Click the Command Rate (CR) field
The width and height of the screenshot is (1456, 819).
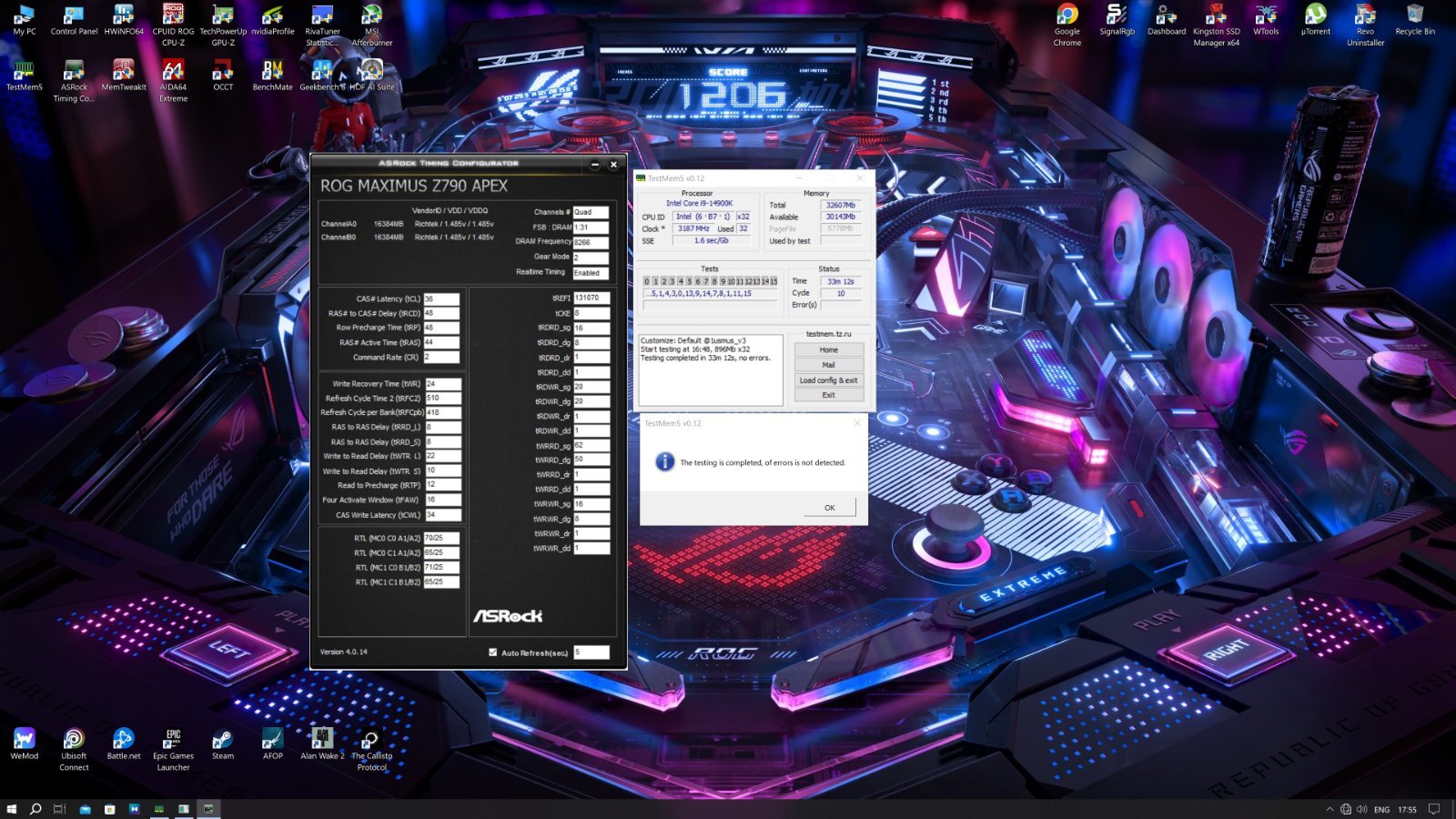pos(441,357)
